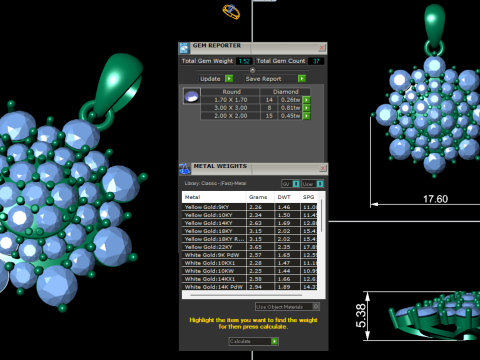Click the 0.45tw weight cell
This screenshot has width=480, height=360.
tap(290, 116)
